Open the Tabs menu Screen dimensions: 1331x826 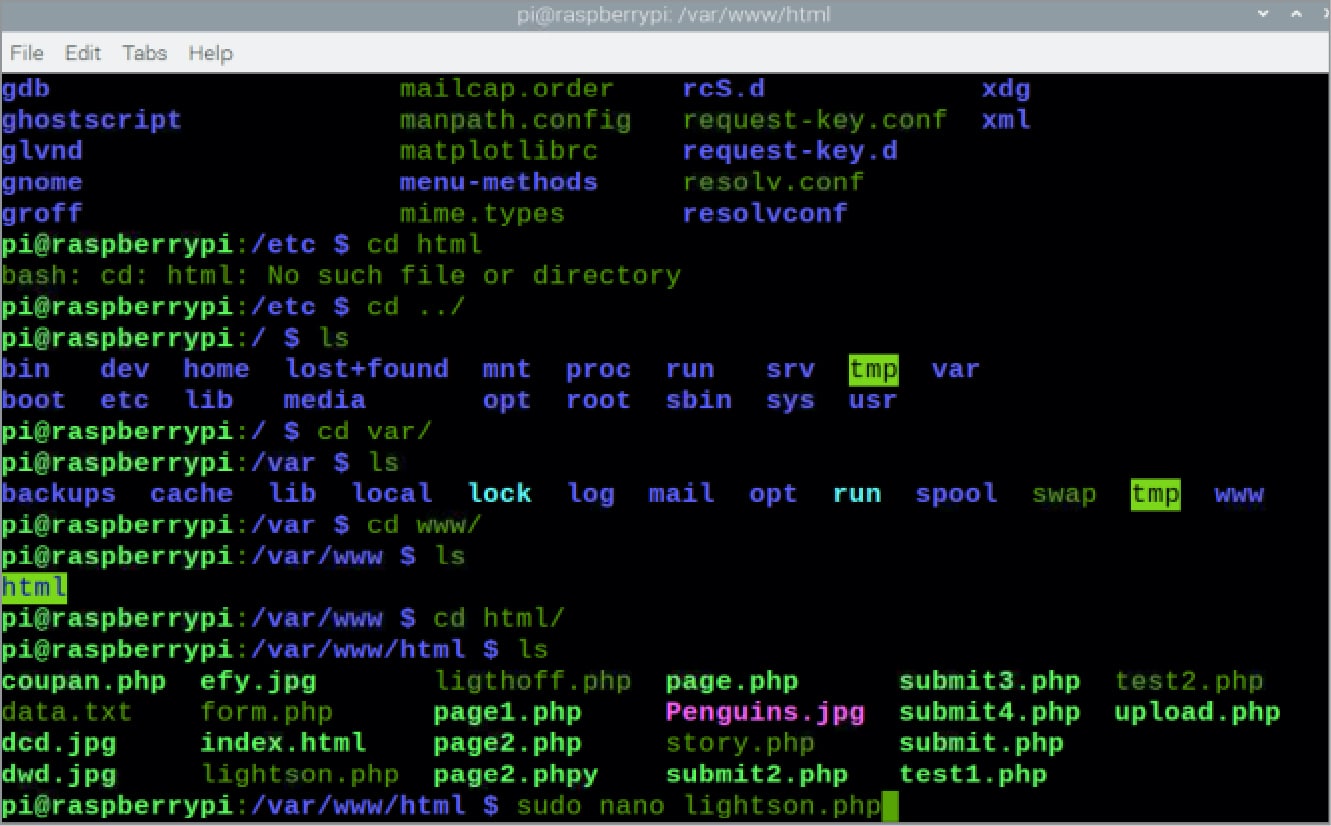point(145,53)
